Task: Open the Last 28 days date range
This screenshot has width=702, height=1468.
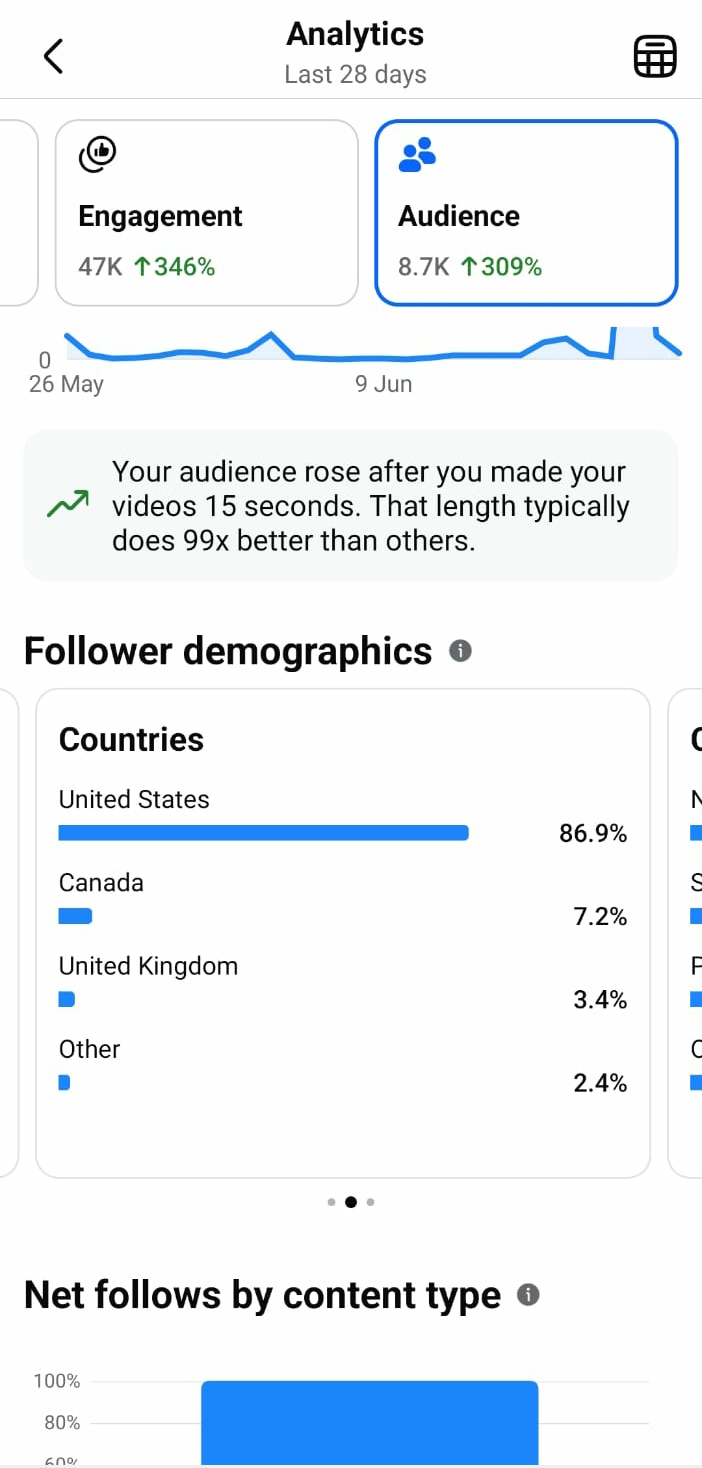Action: [355, 75]
